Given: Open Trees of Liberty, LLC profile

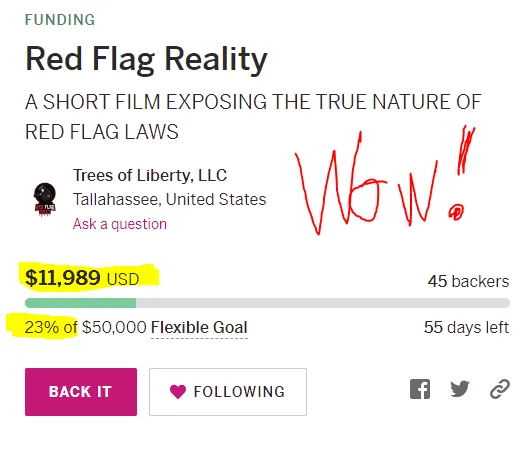Looking at the screenshot, I should [150, 175].
